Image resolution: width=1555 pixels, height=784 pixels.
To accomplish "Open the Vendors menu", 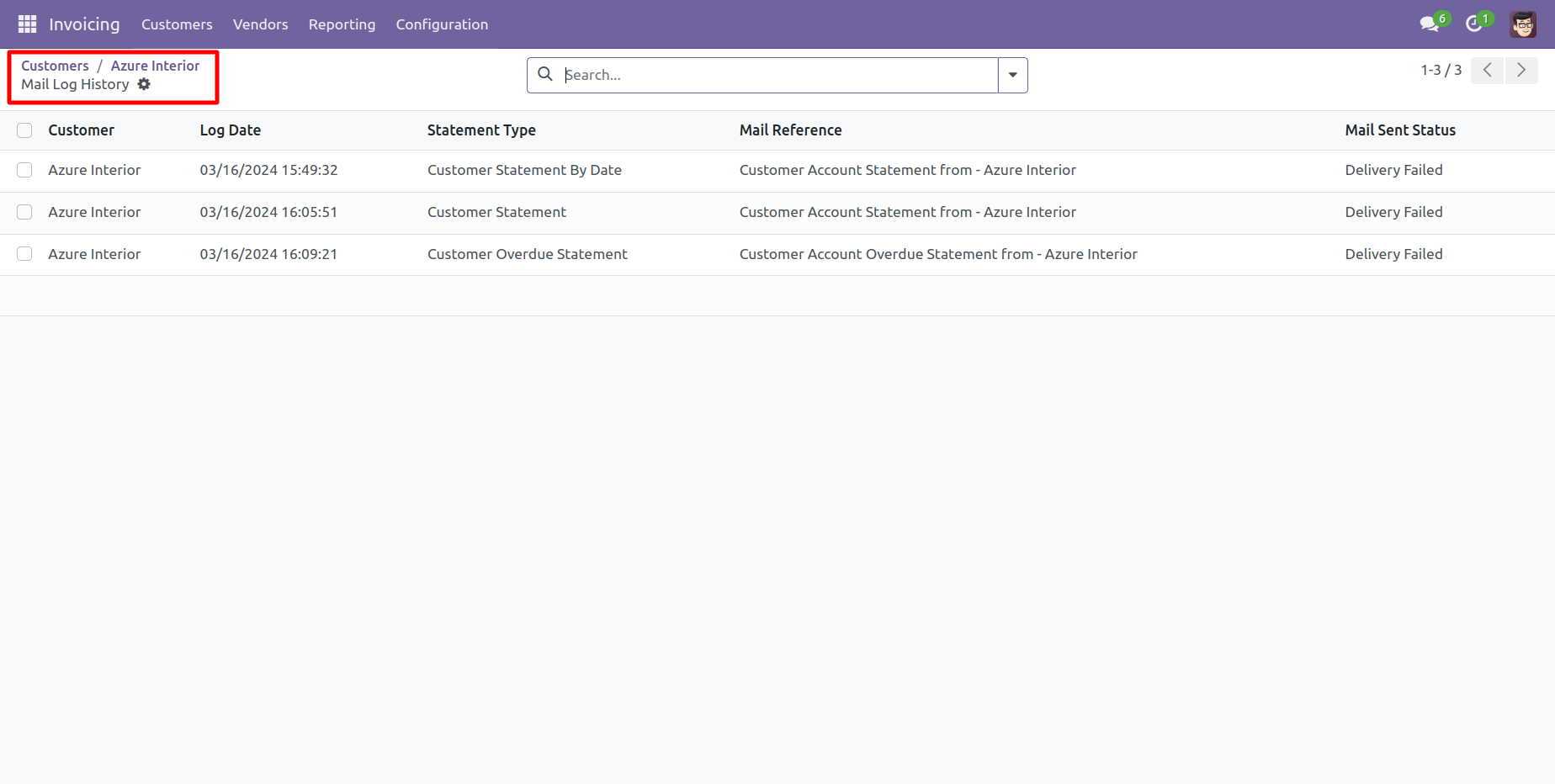I will click(260, 24).
